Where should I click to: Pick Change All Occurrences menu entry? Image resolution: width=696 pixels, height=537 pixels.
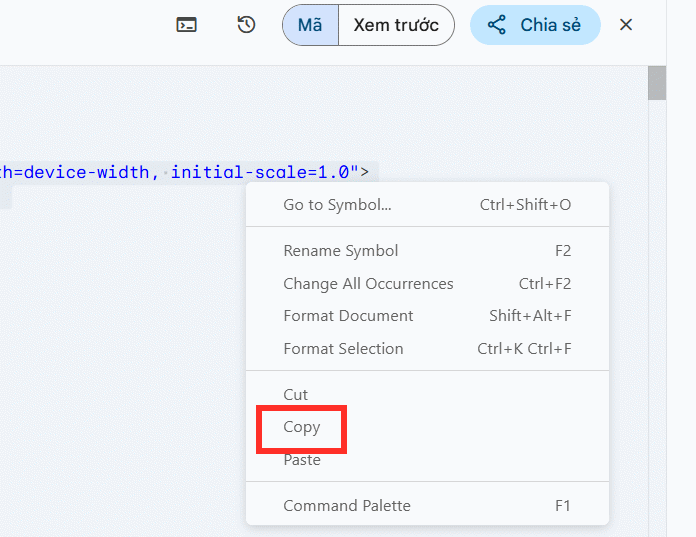(x=368, y=284)
